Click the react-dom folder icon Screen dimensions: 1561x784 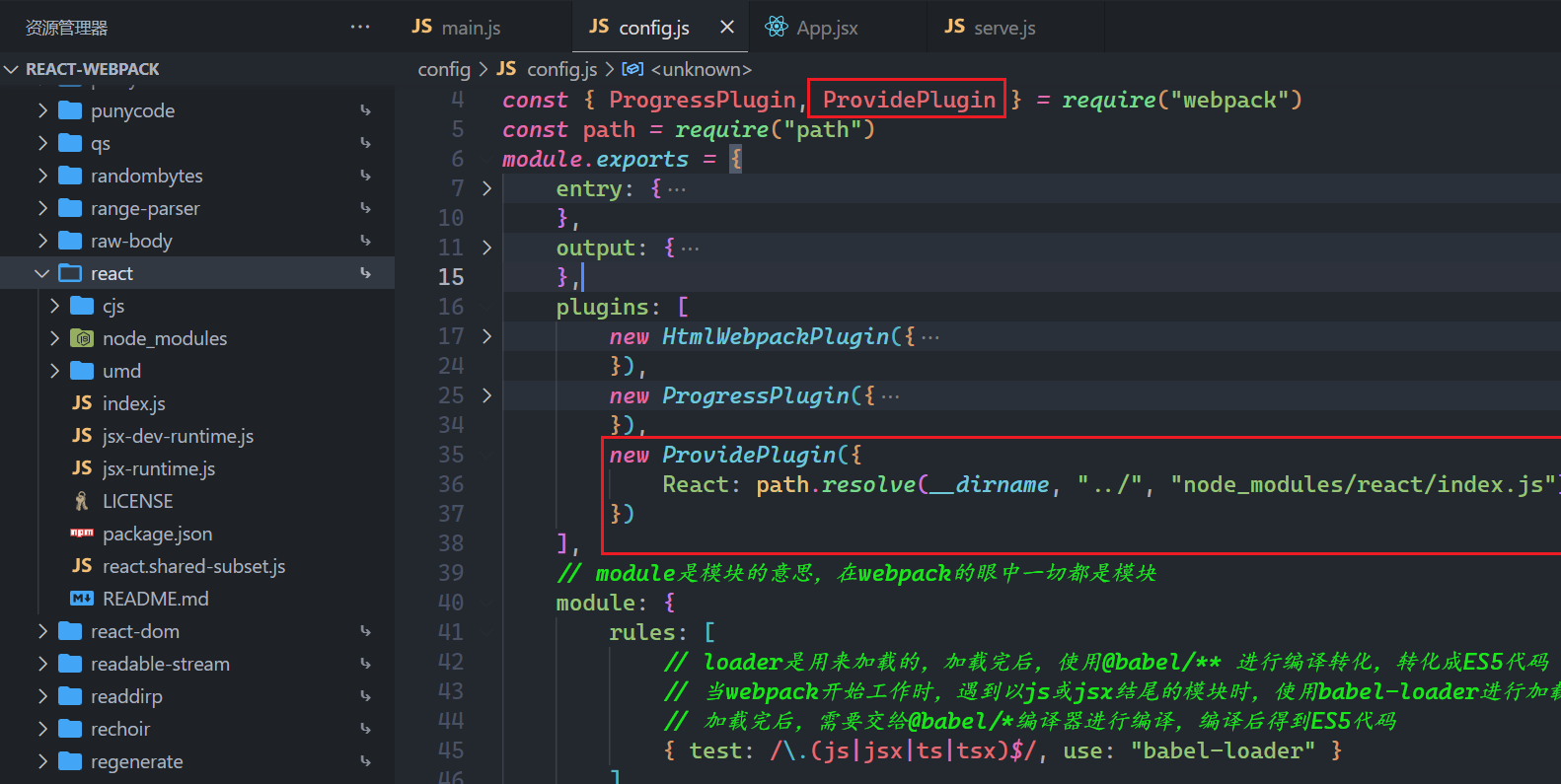coord(70,631)
